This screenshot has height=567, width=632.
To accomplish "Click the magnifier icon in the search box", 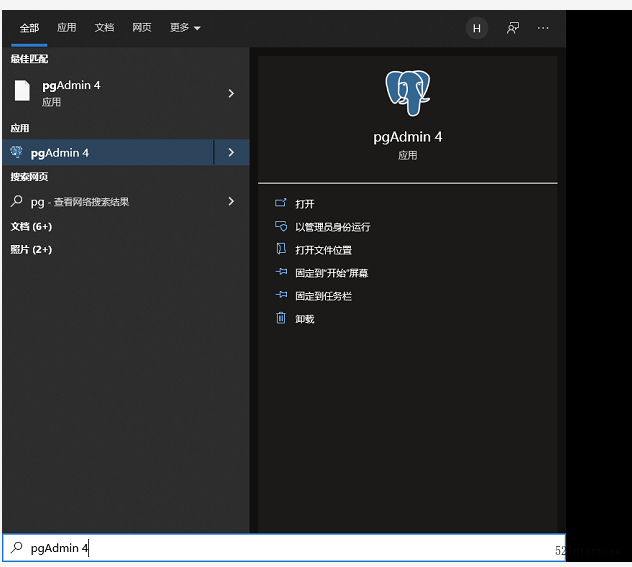I will tap(17, 547).
